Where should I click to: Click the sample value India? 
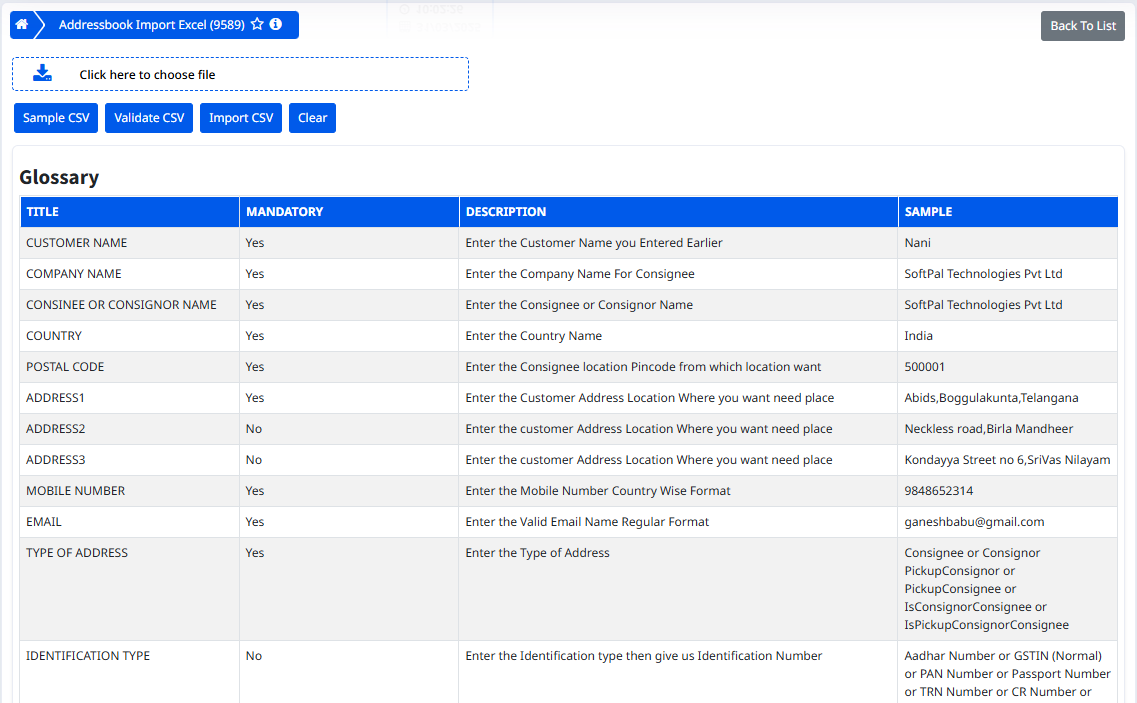click(x=918, y=336)
